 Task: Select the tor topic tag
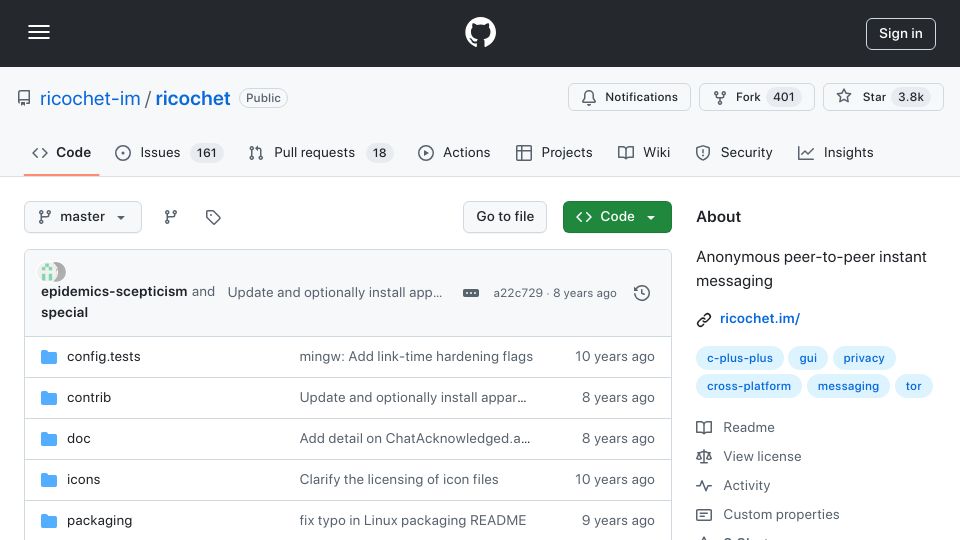pyautogui.click(x=913, y=386)
